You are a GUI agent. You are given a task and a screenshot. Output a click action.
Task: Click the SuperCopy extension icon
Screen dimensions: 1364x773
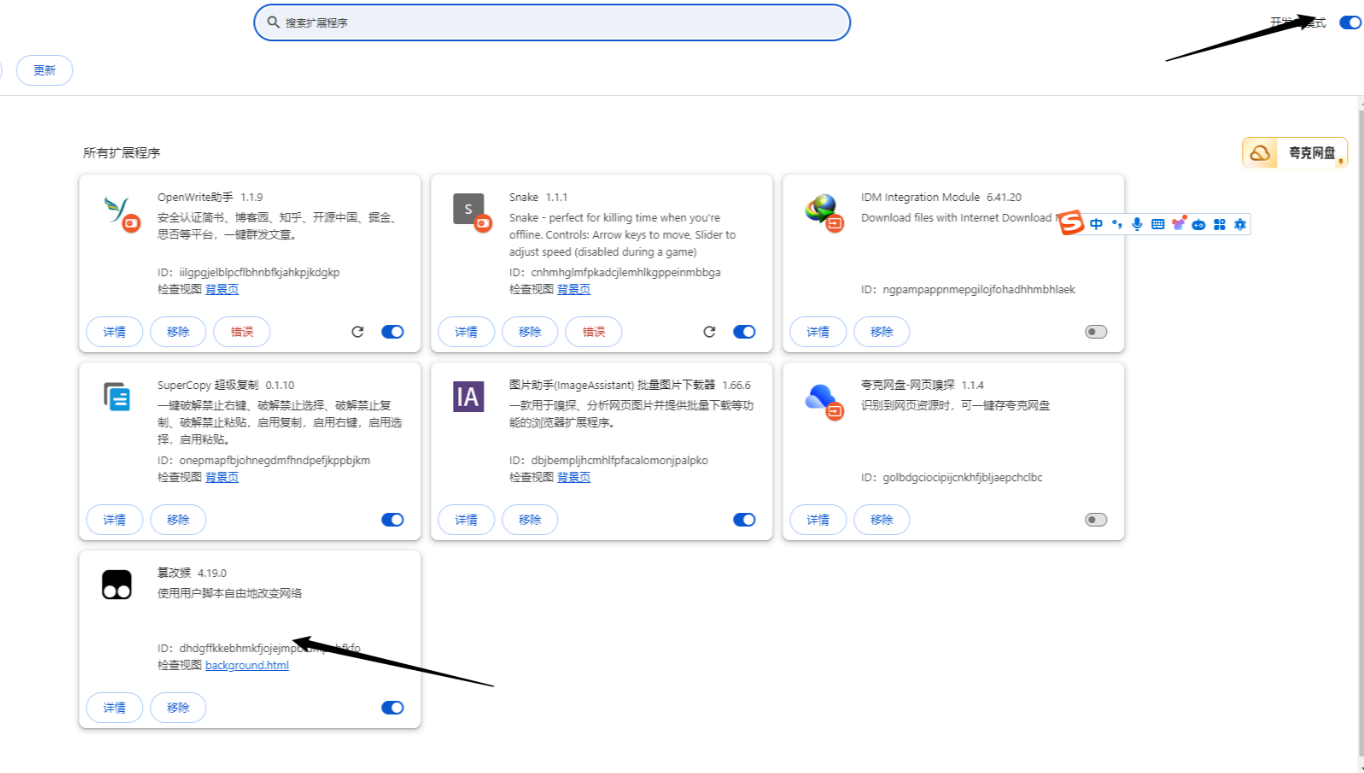117,397
